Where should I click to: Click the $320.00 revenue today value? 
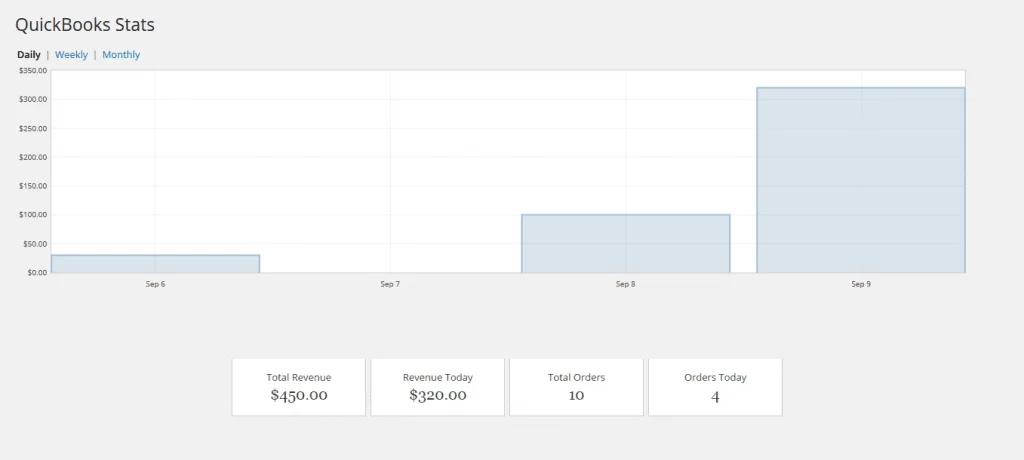[438, 395]
